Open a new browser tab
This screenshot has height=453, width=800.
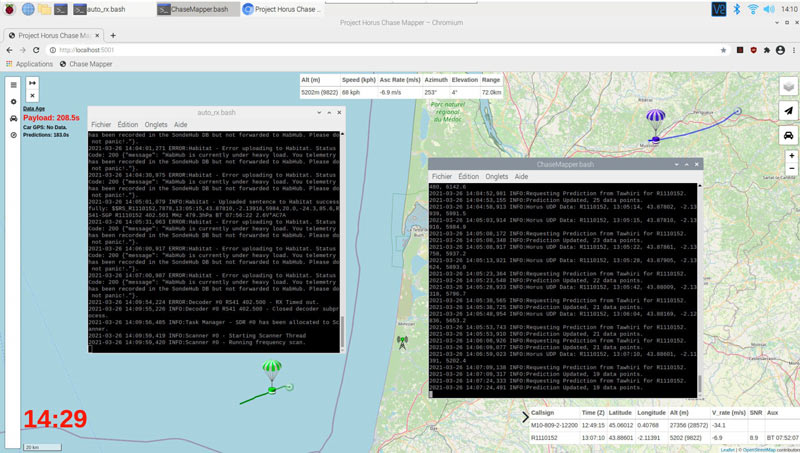coord(113,35)
